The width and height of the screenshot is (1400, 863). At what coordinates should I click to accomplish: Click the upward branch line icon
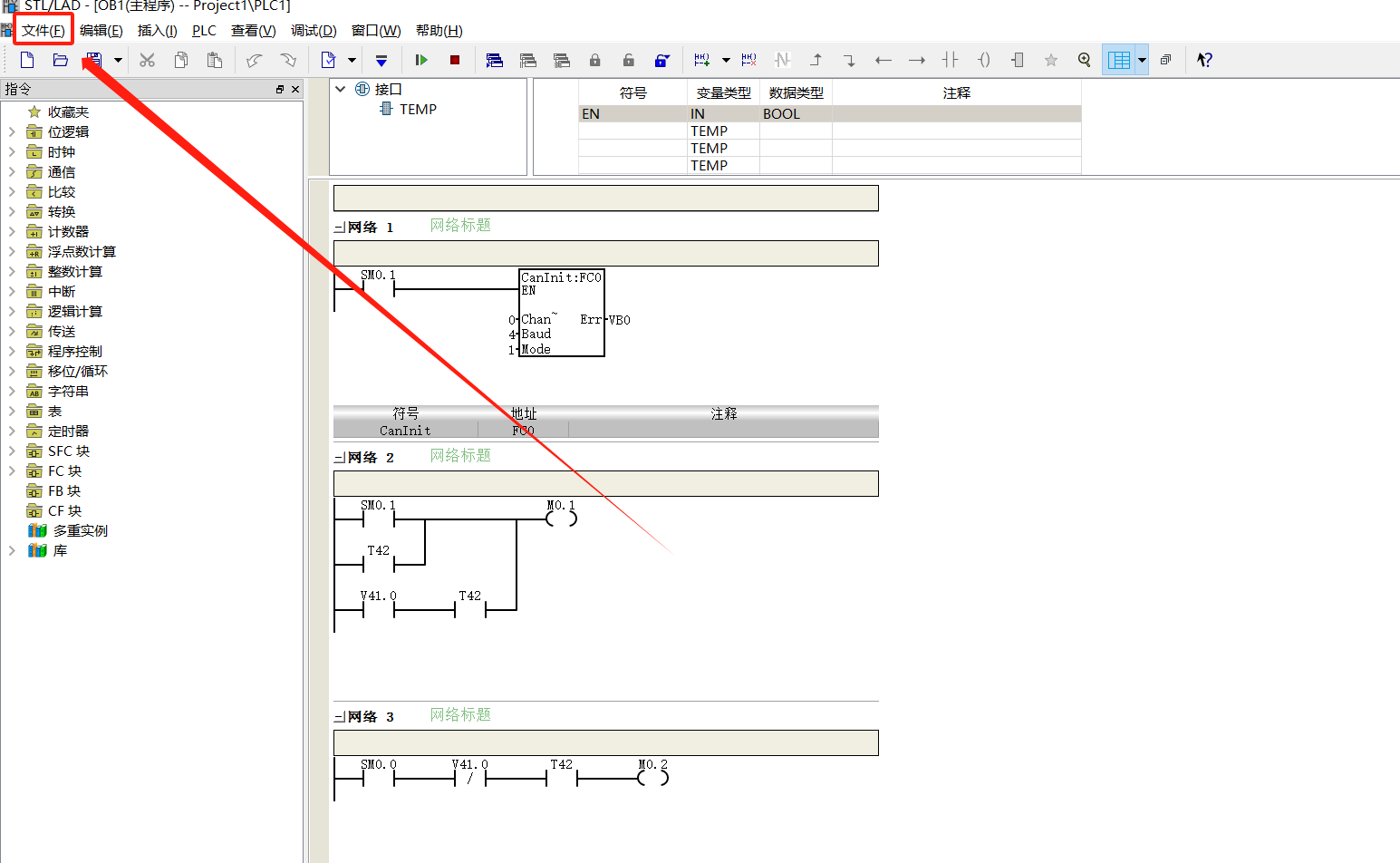tap(816, 60)
